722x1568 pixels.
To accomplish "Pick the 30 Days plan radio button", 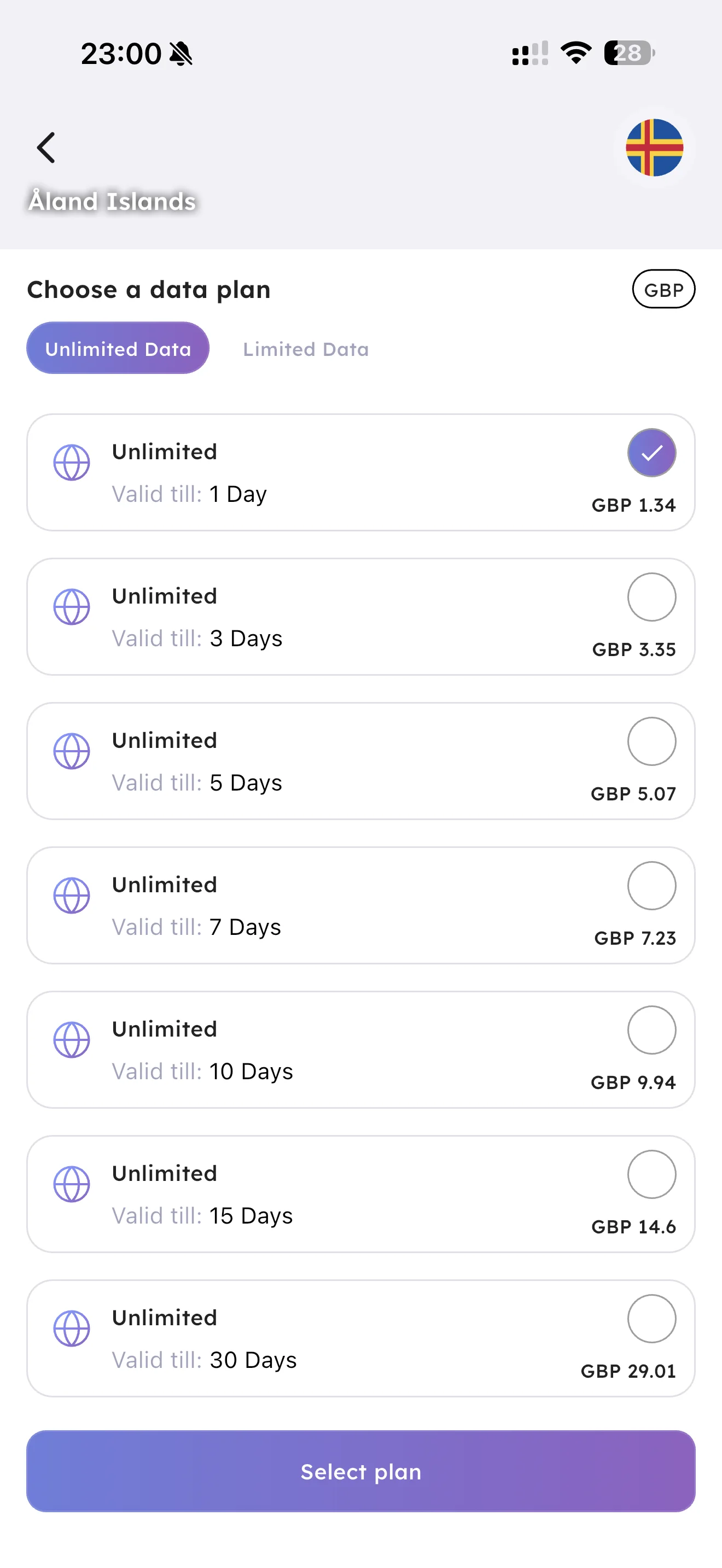I will click(651, 1319).
